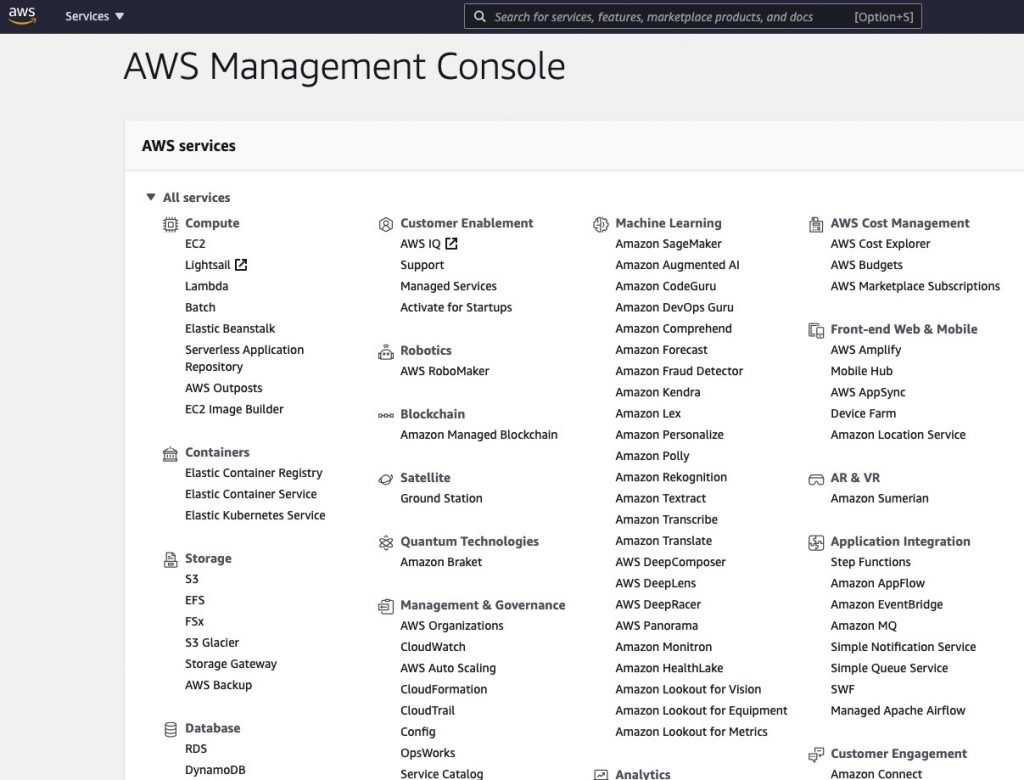Open Serverless Application Repository
This screenshot has width=1024, height=780.
(244, 358)
